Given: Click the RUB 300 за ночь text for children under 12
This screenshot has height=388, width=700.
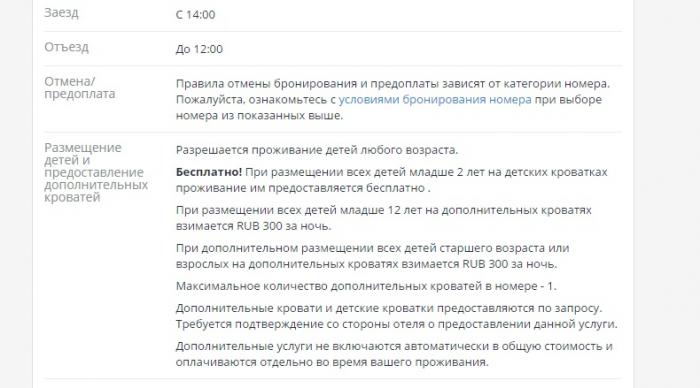Looking at the screenshot, I should 283,226.
